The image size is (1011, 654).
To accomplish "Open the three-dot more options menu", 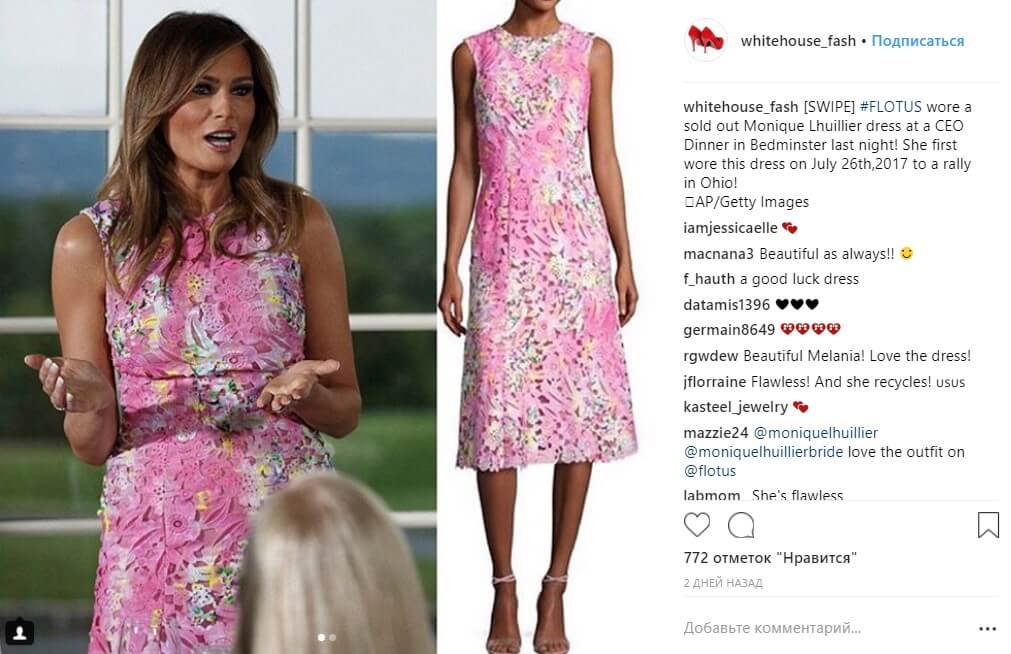I will tap(987, 629).
